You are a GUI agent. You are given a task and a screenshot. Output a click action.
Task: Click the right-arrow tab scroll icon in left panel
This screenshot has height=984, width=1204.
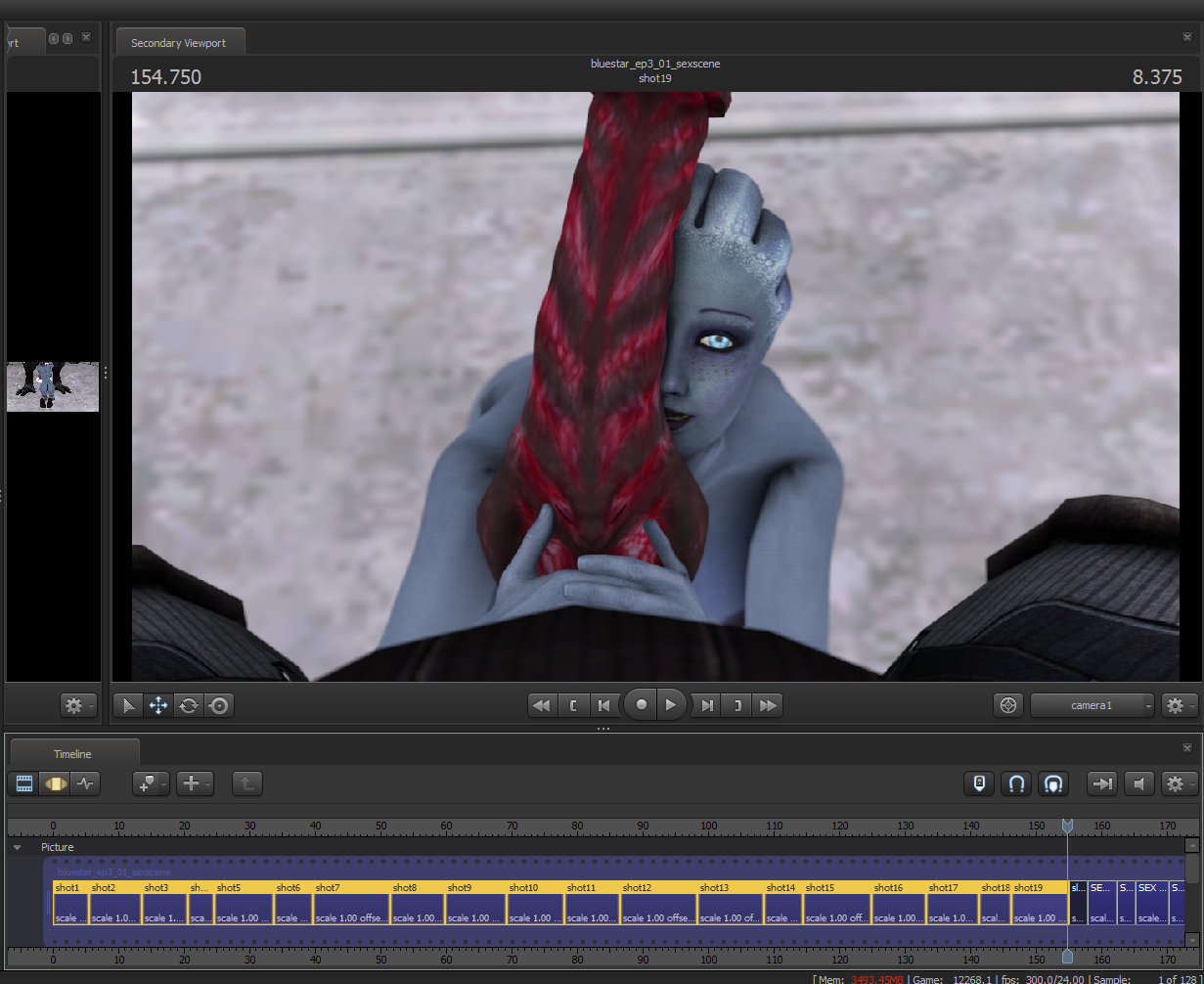(x=67, y=38)
